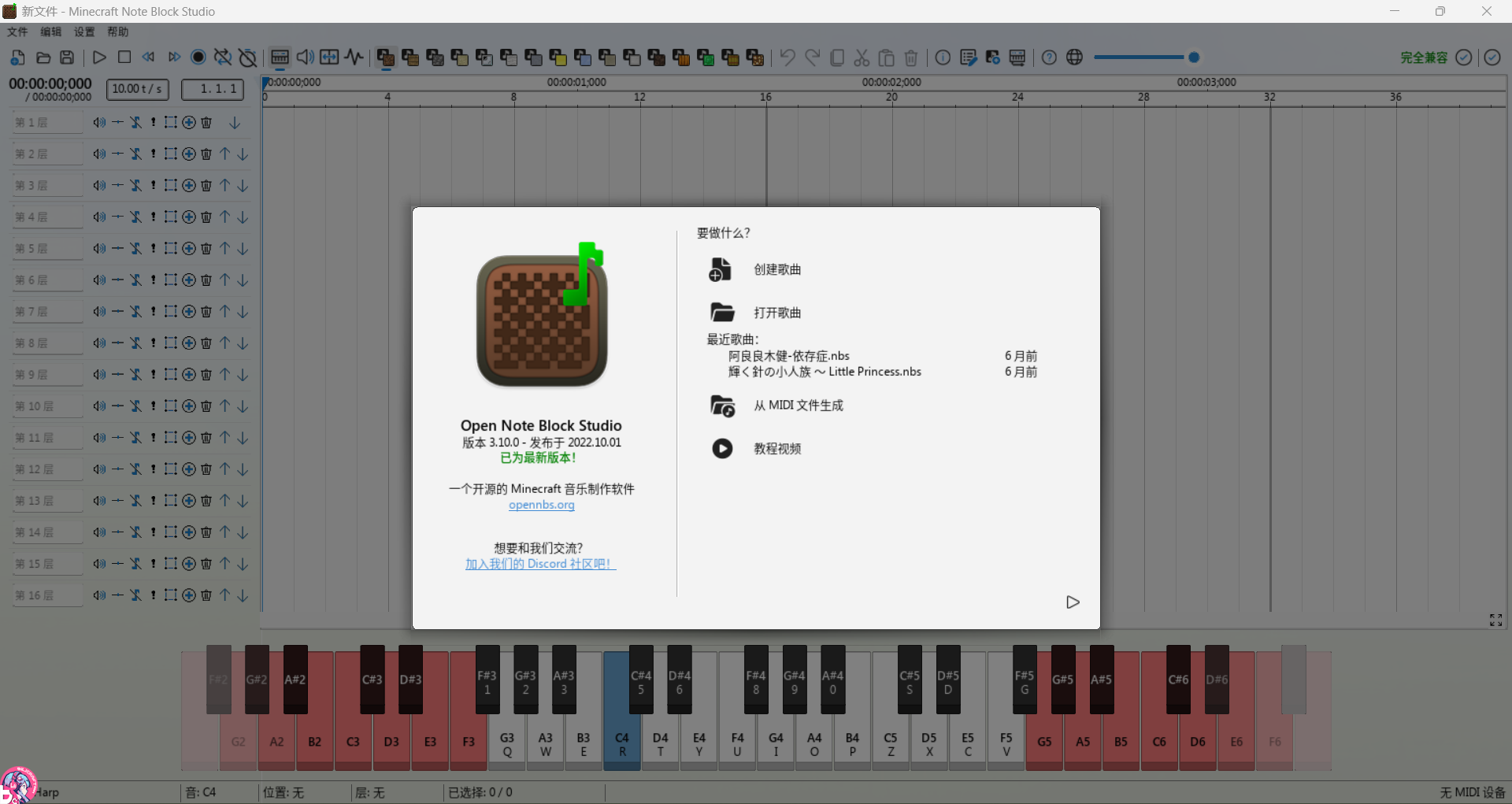1512x804 pixels.
Task: Toggle solo (exclamation) on layer 3
Action: (154, 186)
